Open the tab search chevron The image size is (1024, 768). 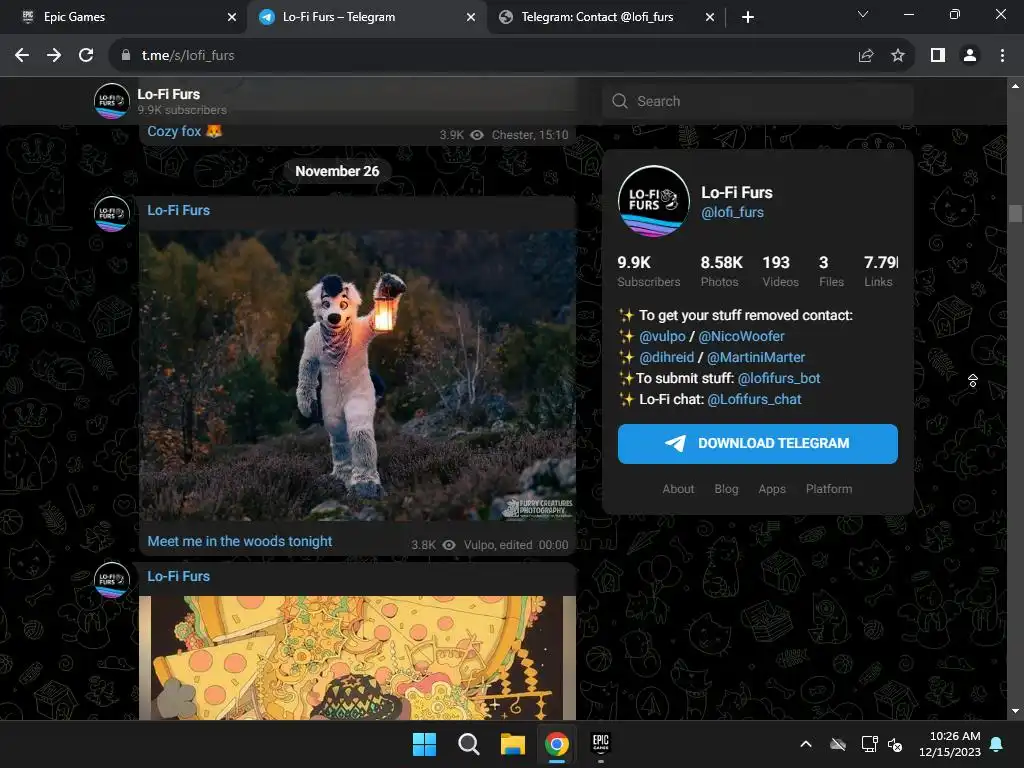coord(863,14)
